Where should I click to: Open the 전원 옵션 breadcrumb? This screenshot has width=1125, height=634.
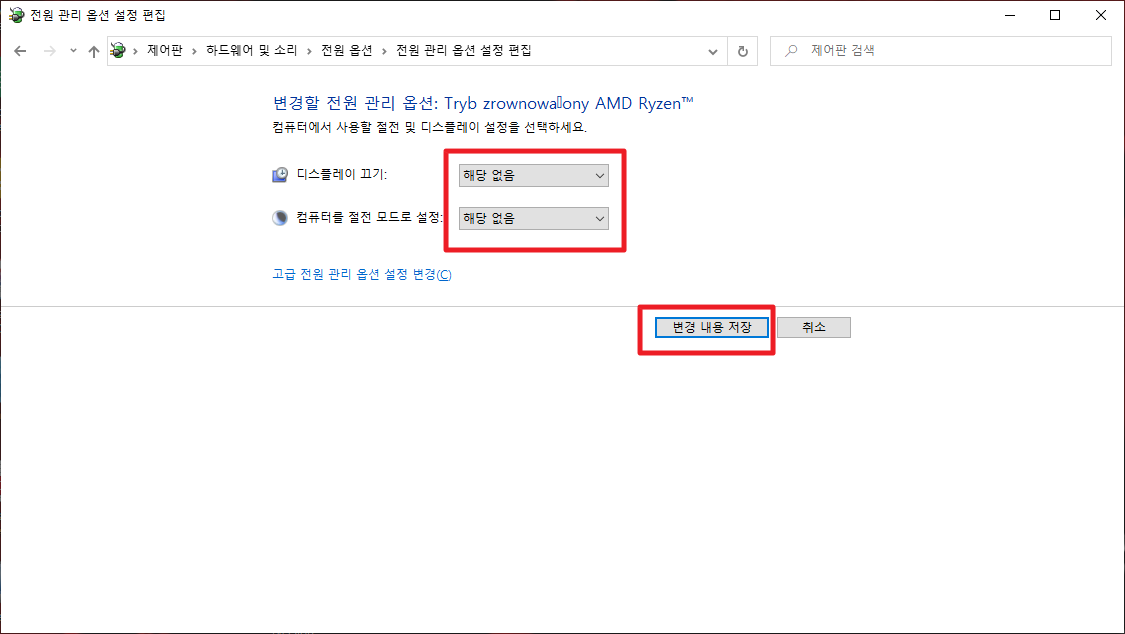pyautogui.click(x=347, y=50)
